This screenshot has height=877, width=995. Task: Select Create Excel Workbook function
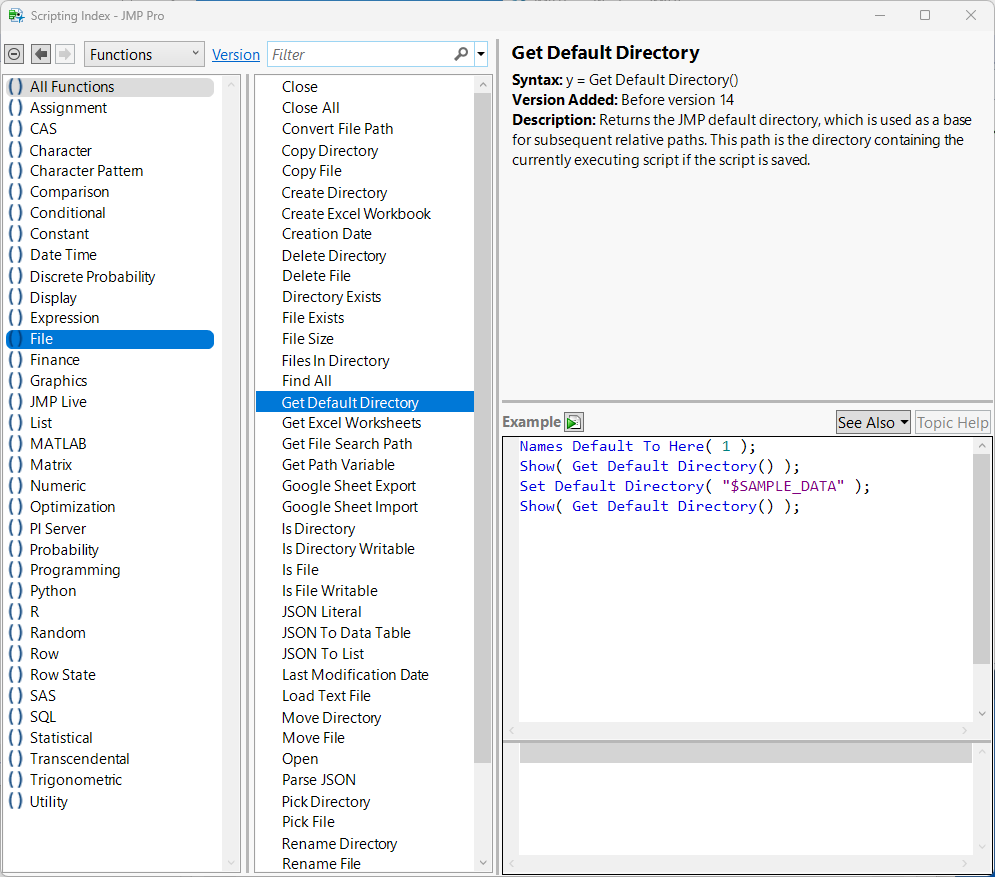pyautogui.click(x=356, y=213)
